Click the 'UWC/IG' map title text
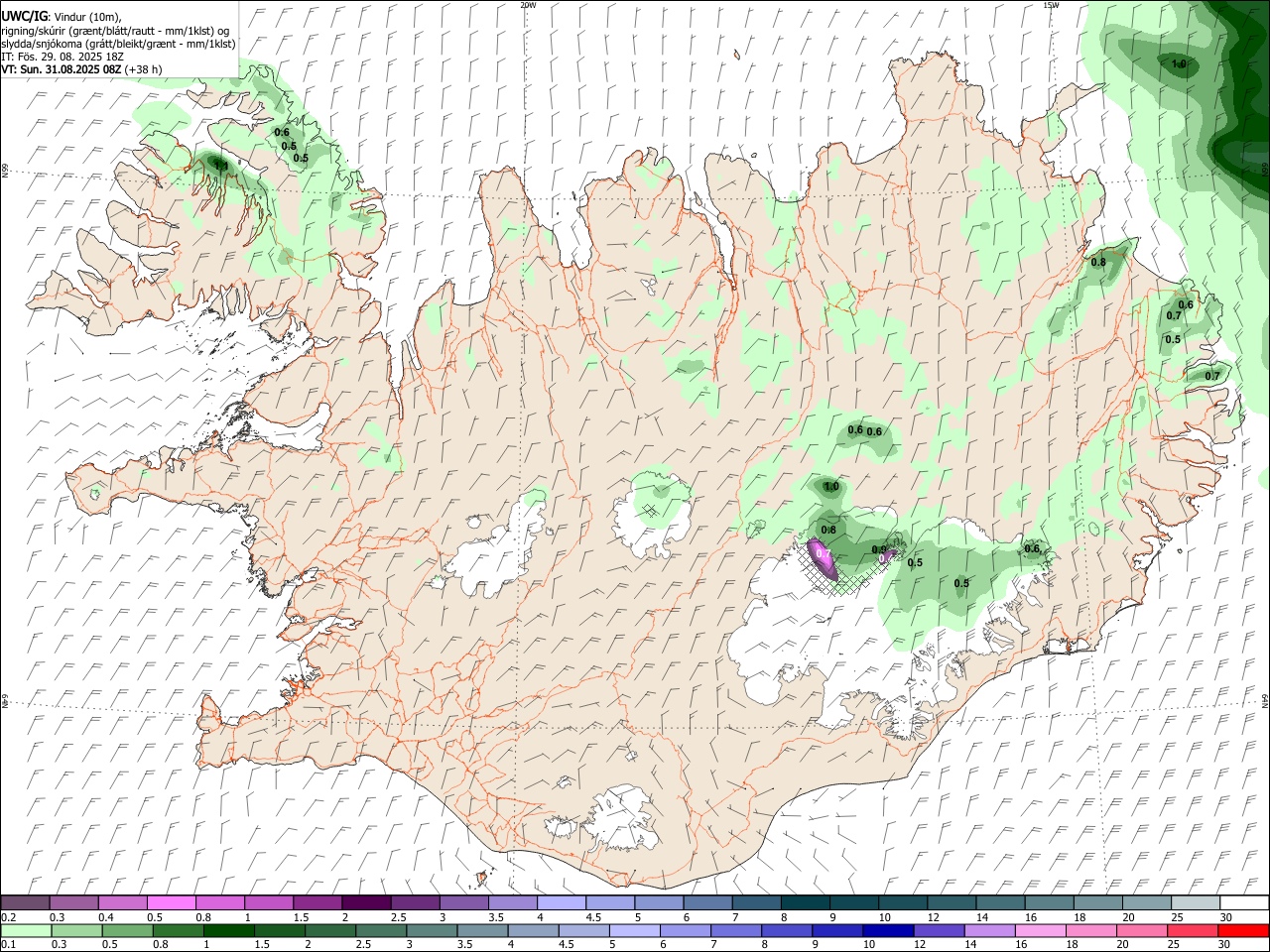This screenshot has width=1270, height=952. [x=24, y=17]
